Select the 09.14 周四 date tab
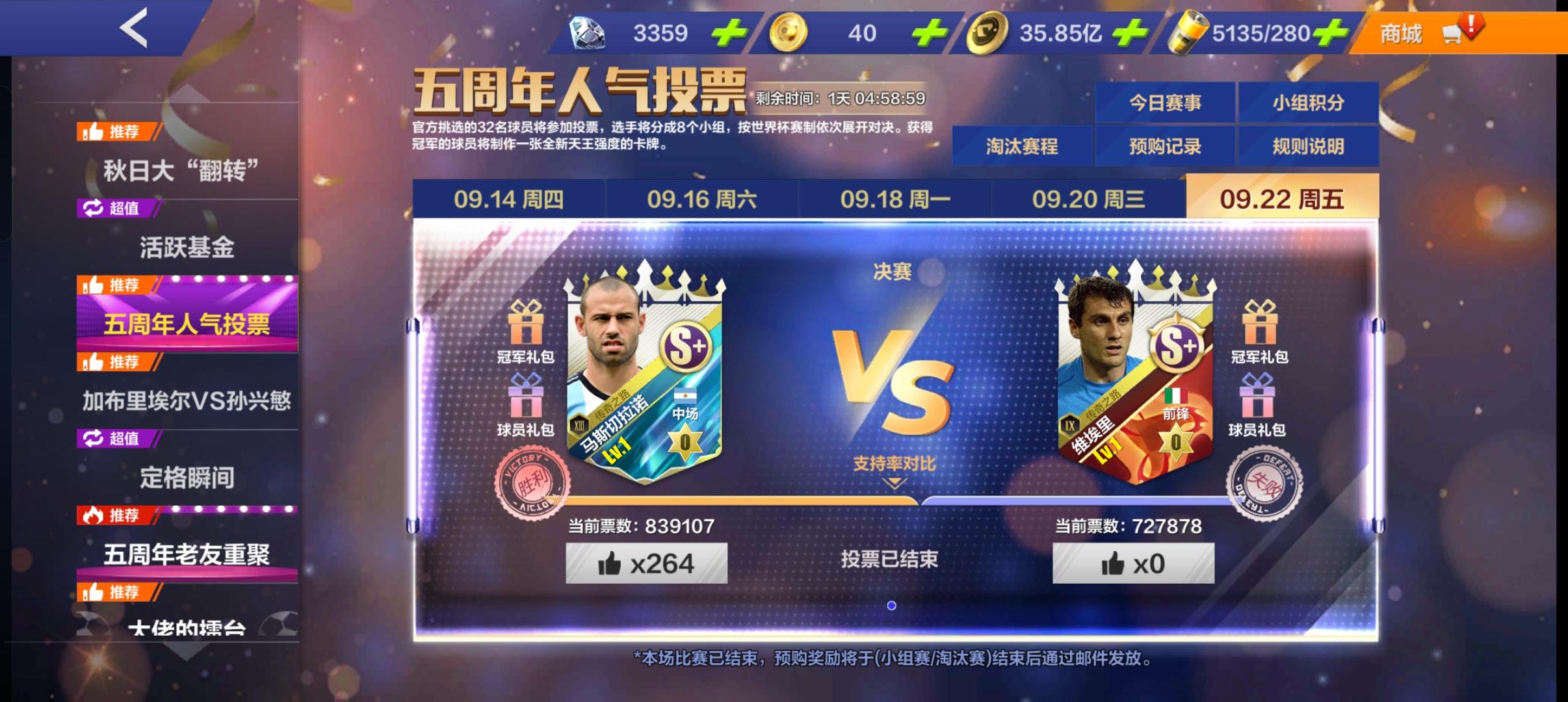 [509, 199]
